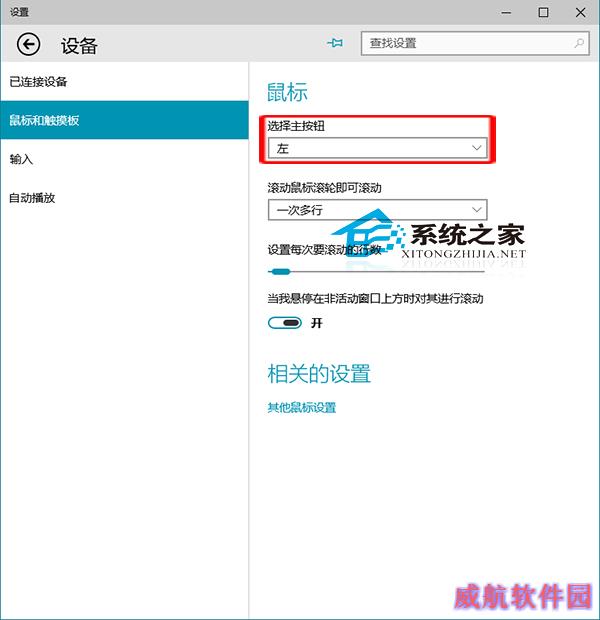Open the 自动播放 section
This screenshot has height=620, width=600.
click(124, 198)
